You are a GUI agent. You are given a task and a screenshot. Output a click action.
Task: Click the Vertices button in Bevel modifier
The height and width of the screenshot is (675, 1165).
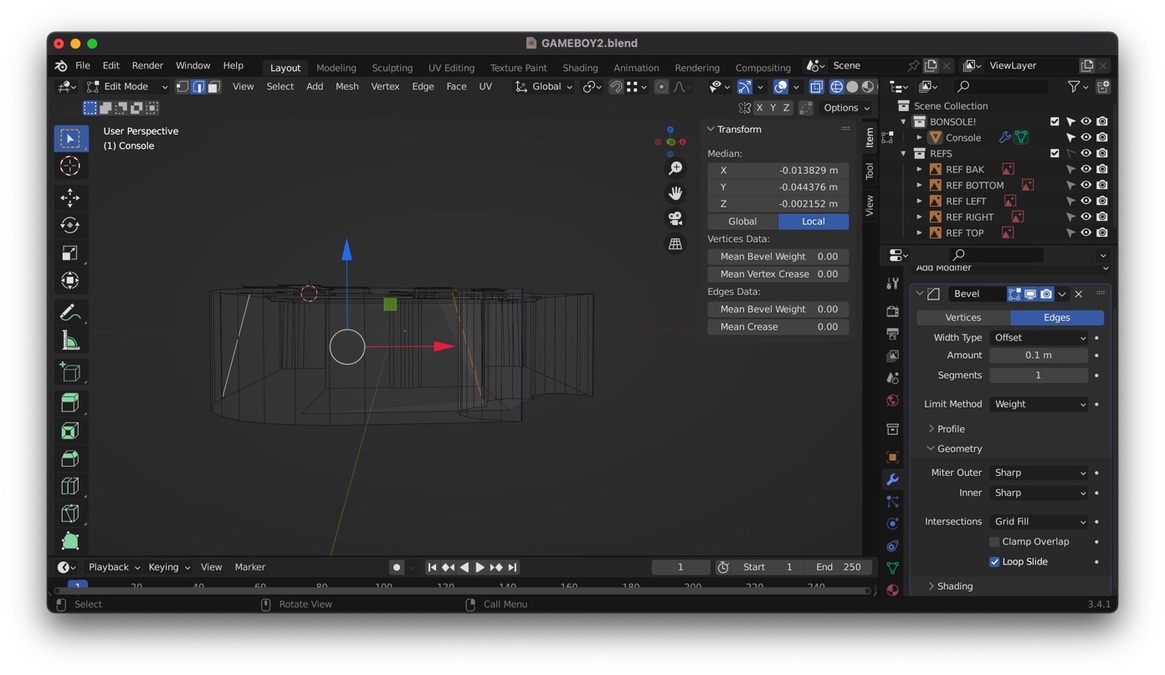point(963,317)
